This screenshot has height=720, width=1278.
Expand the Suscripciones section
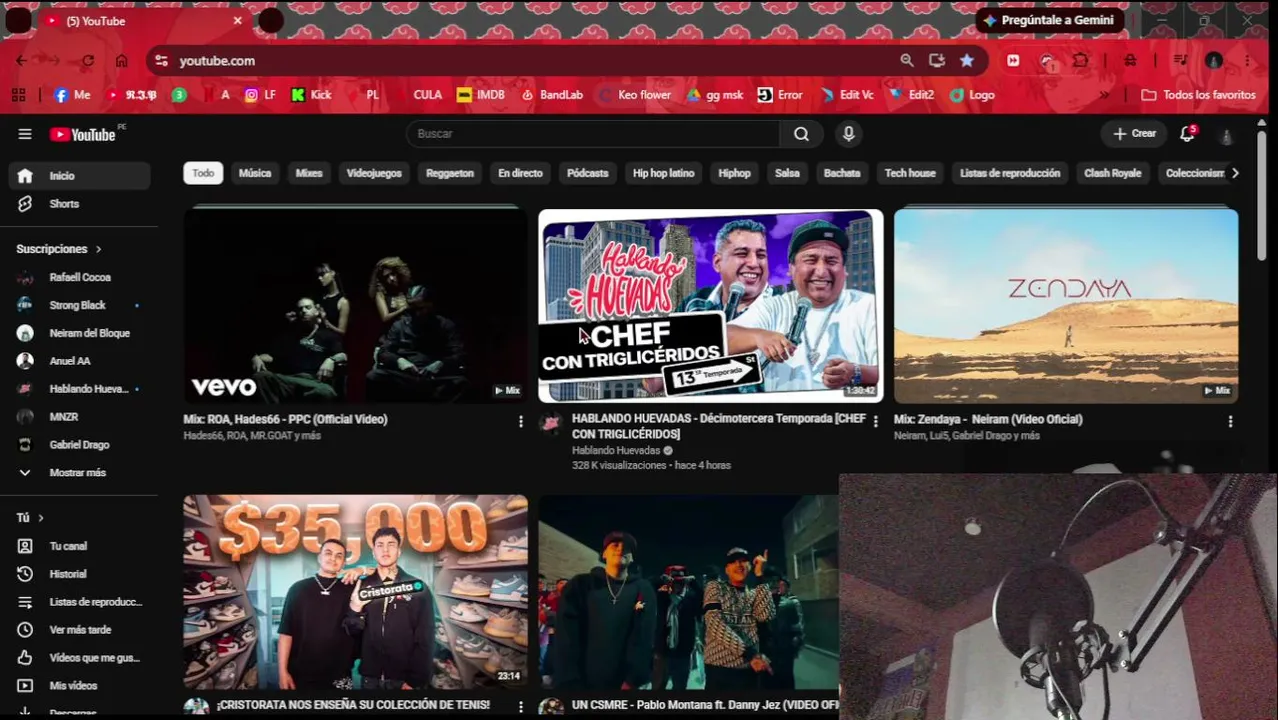pos(59,249)
